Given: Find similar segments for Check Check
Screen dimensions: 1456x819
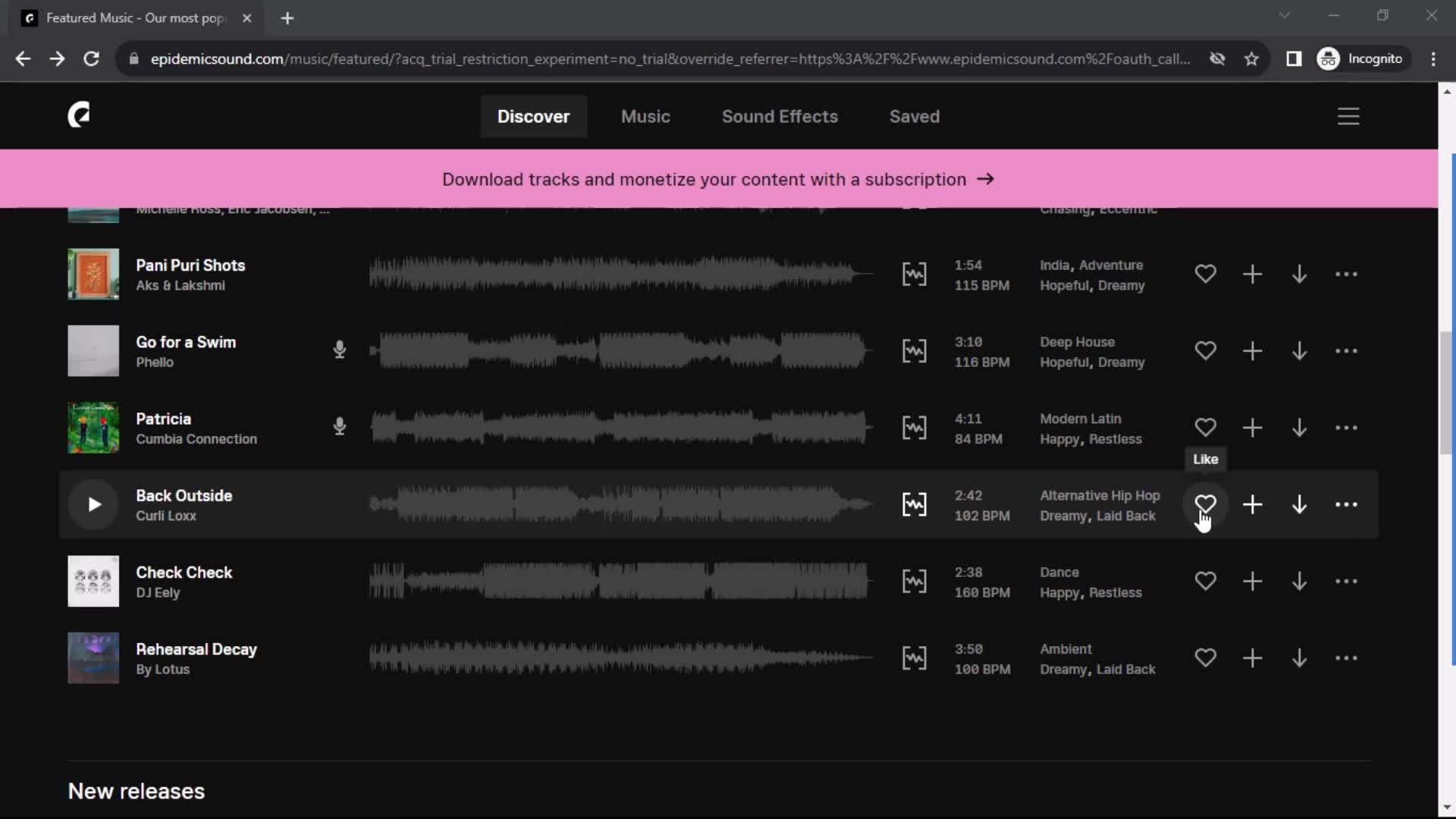Looking at the screenshot, I should pos(914,581).
